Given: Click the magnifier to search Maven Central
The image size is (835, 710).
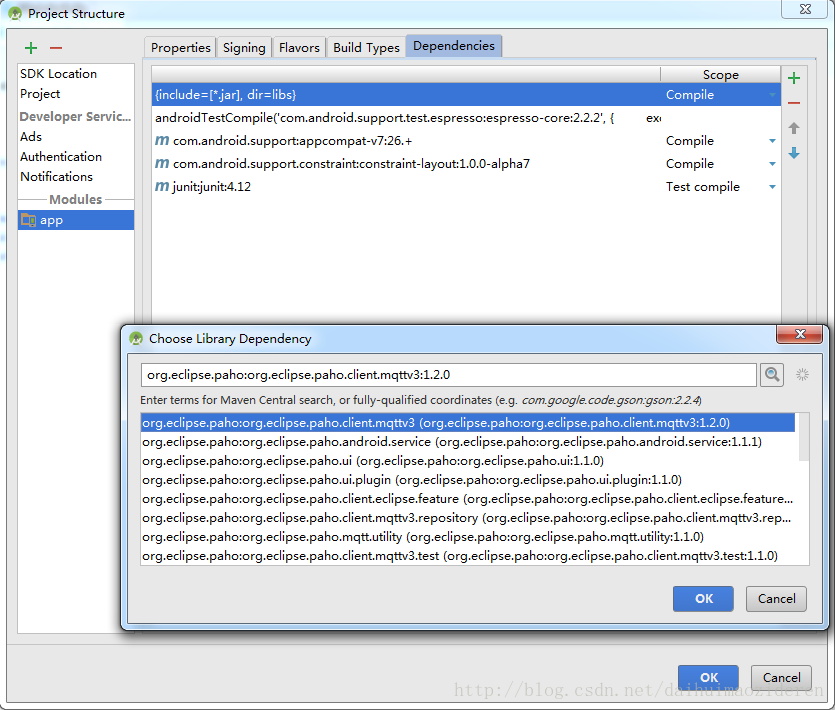Looking at the screenshot, I should pyautogui.click(x=772, y=375).
